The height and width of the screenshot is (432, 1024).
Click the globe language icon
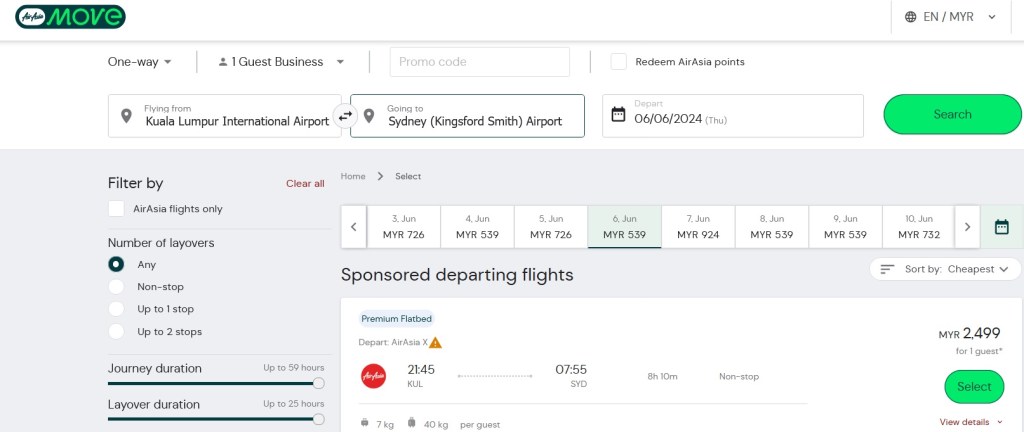pos(910,17)
